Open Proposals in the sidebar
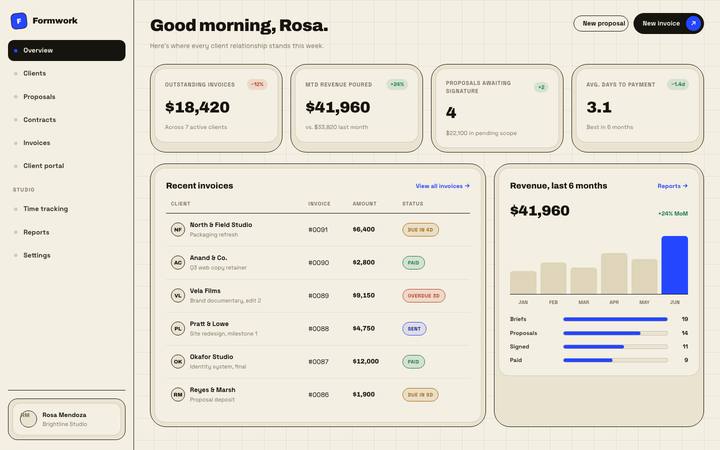Viewport: 720px width, 450px height. coord(67,96)
